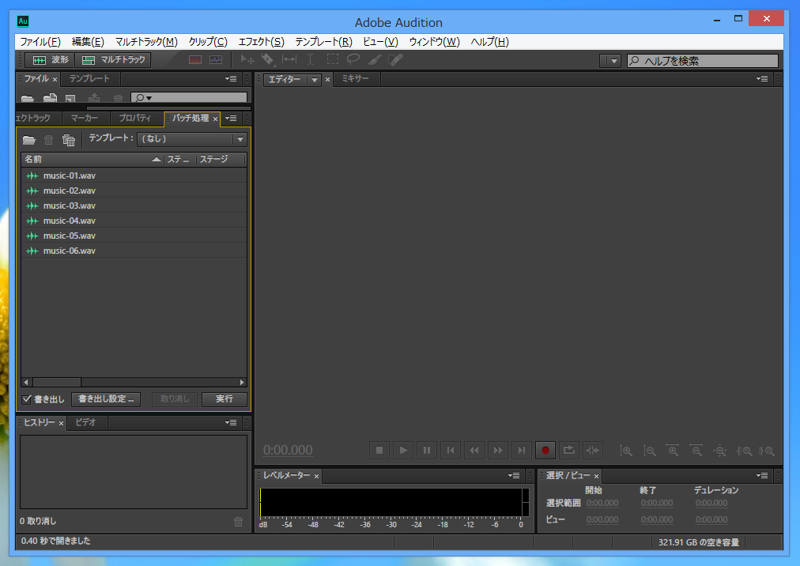Open the ヘルプ(H) menu
The height and width of the screenshot is (566, 800).
point(490,42)
